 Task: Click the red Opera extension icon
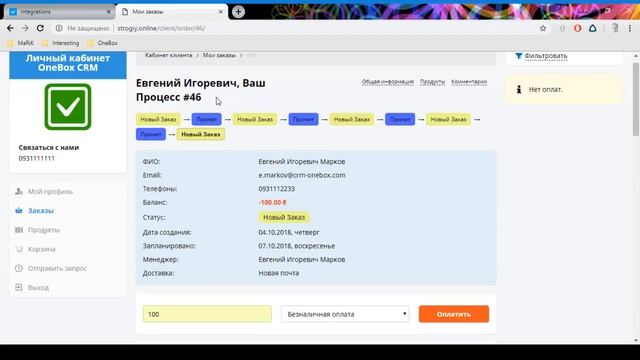tap(577, 28)
